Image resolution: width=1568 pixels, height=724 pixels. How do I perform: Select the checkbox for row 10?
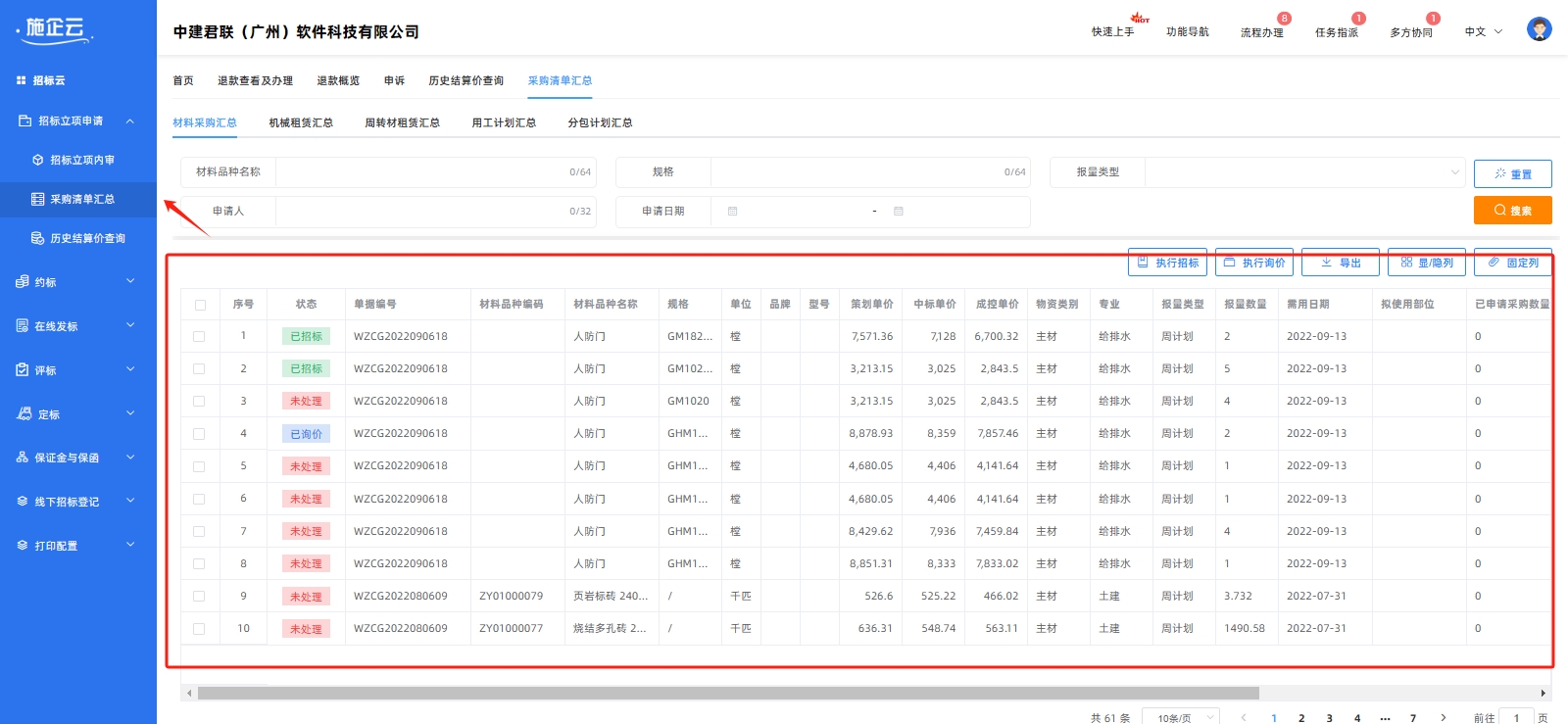(x=200, y=629)
